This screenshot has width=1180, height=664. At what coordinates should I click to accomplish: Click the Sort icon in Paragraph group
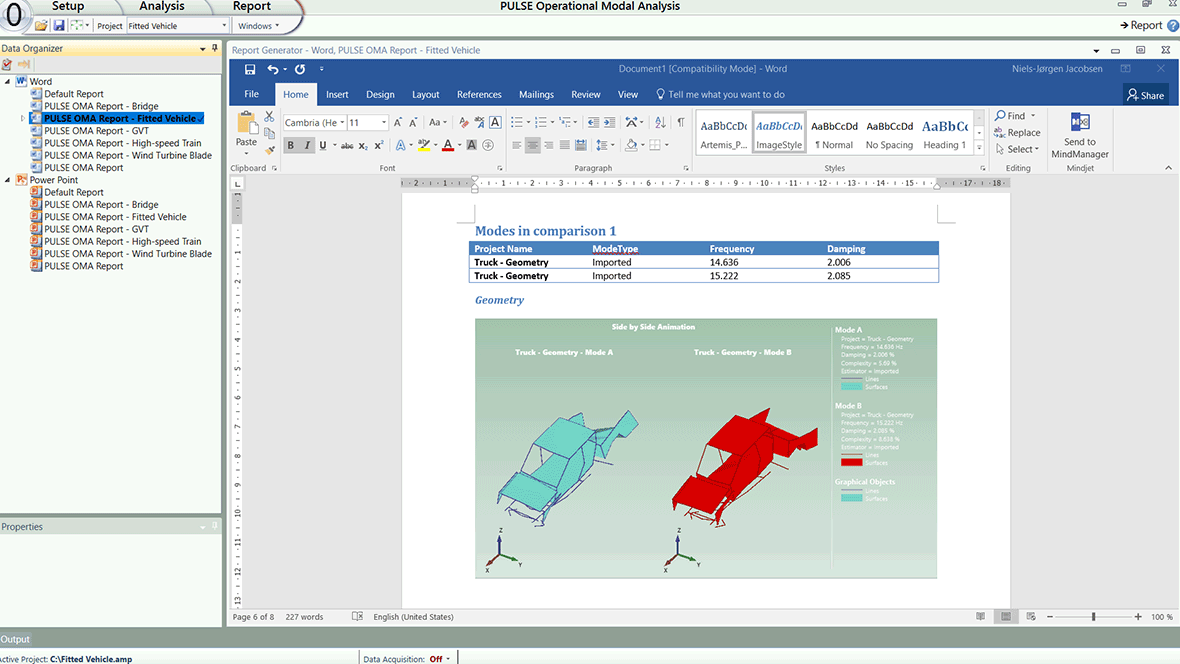pyautogui.click(x=660, y=122)
